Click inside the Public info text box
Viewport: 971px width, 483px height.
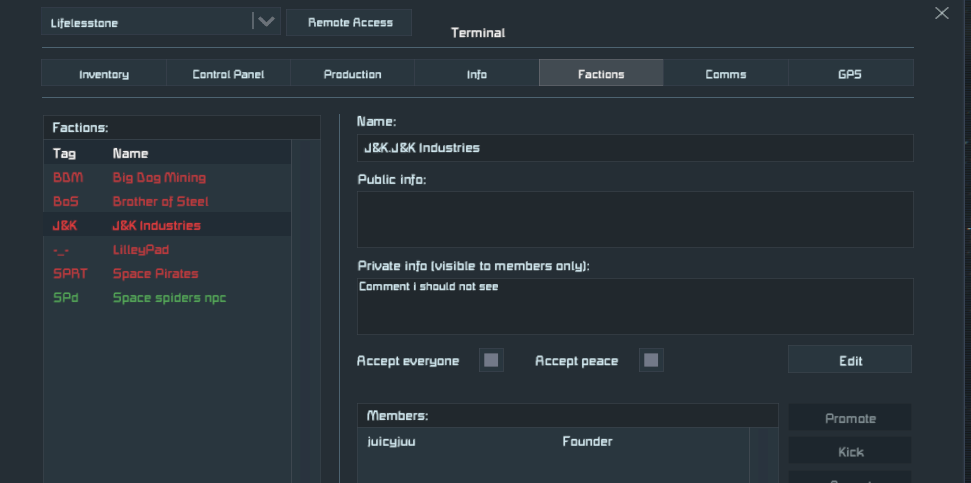coord(634,219)
